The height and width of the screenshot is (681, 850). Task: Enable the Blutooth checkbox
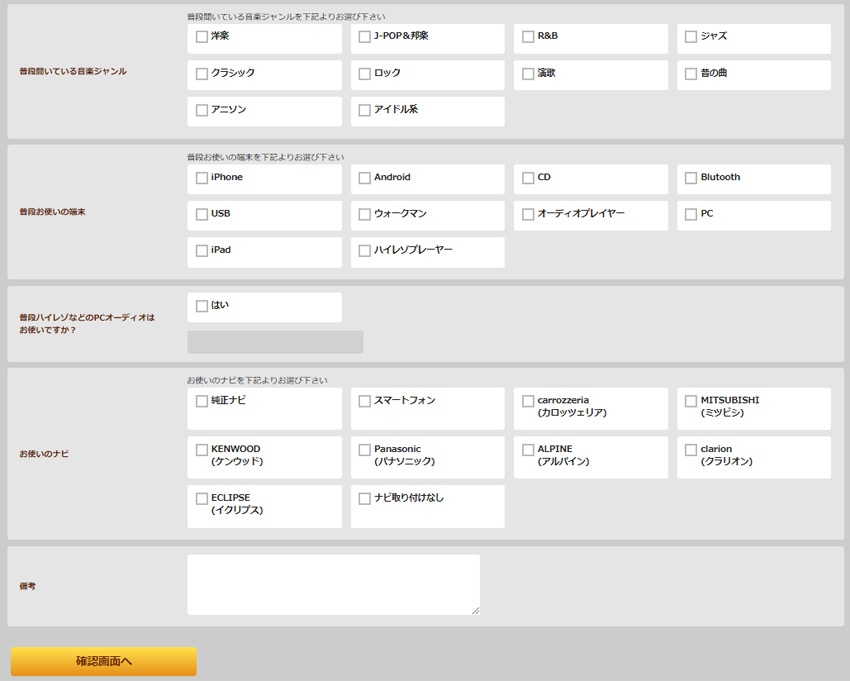click(691, 178)
